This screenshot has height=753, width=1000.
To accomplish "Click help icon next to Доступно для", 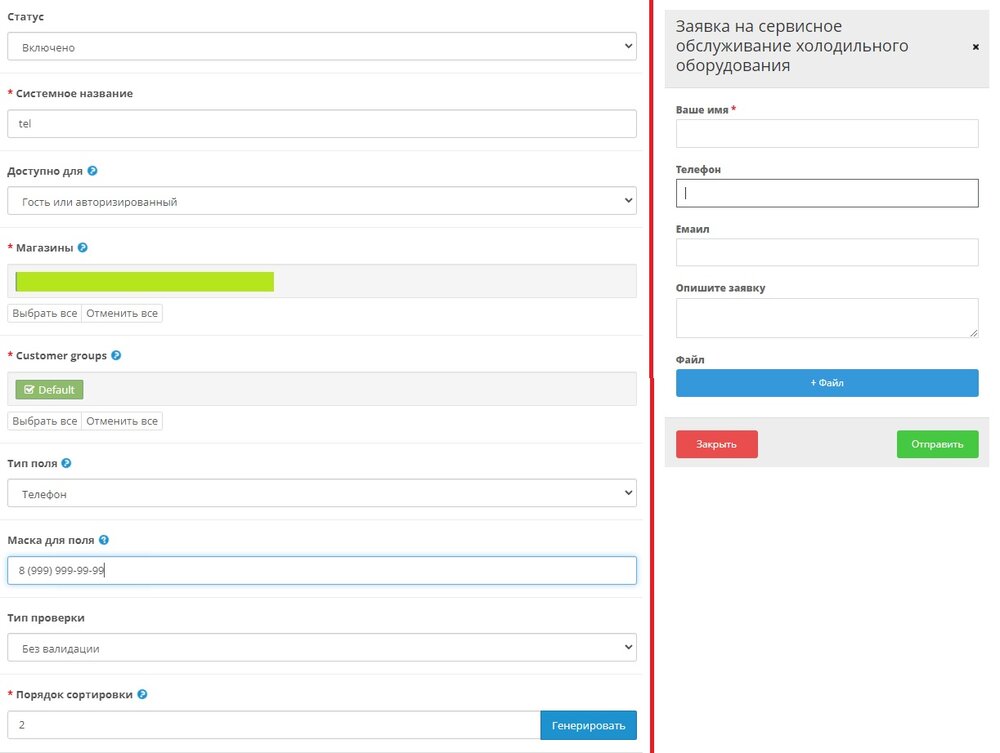I will coord(92,171).
